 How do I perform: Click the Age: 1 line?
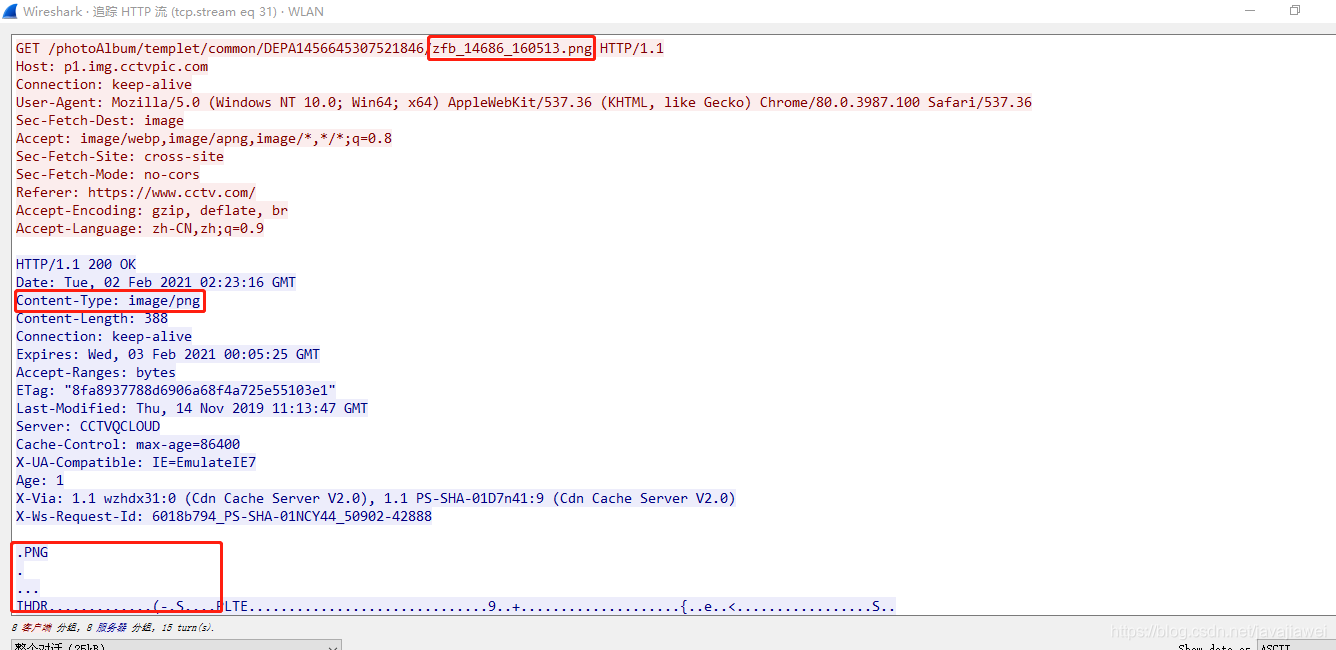(x=40, y=480)
